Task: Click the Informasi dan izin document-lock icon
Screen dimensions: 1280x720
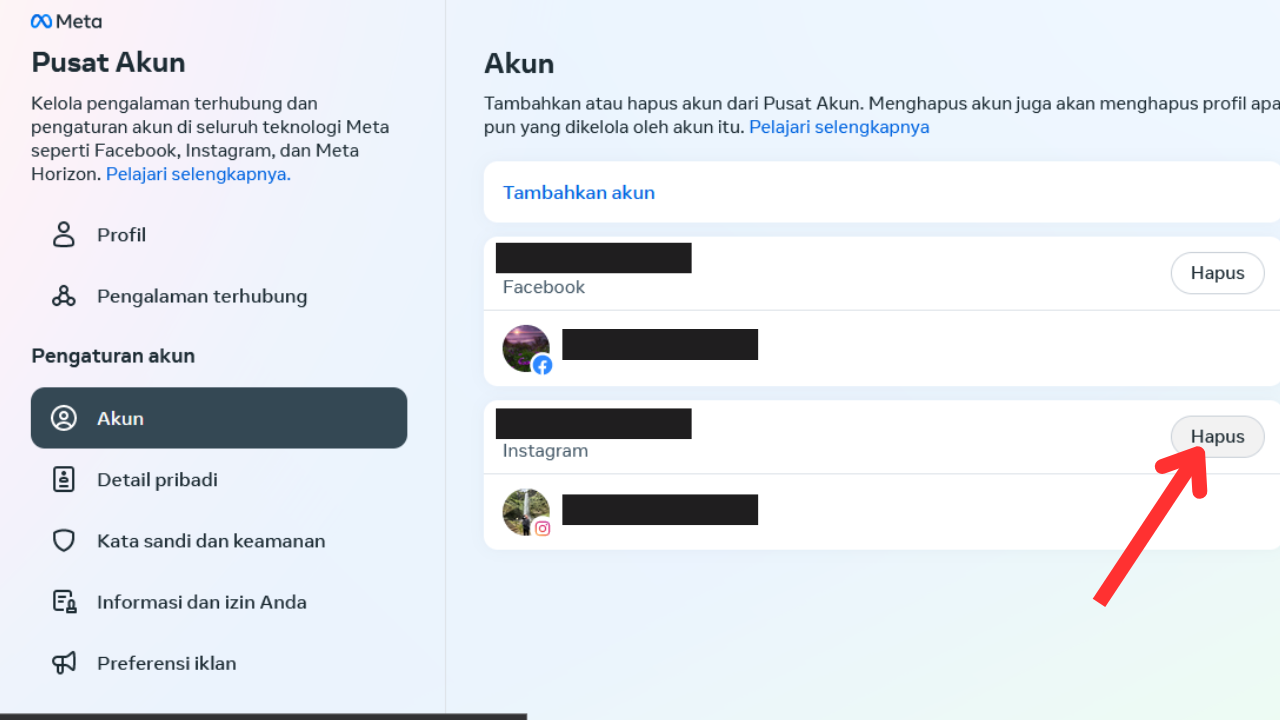Action: [64, 602]
